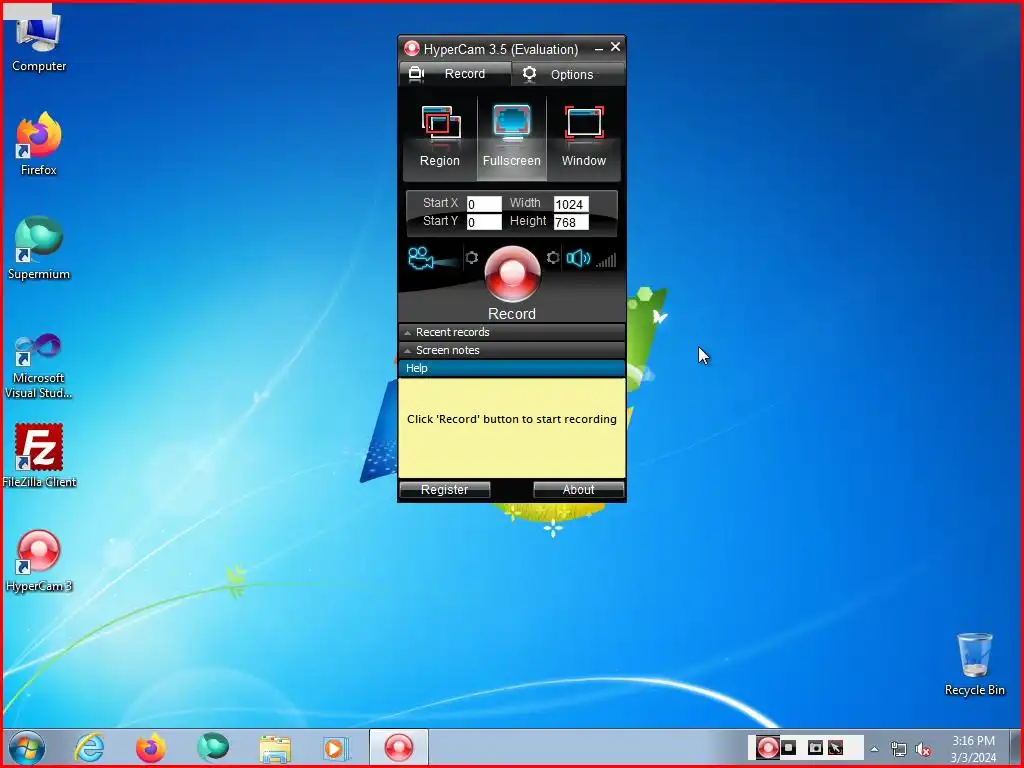The width and height of the screenshot is (1024, 768).
Task: Open the HyperCam 3 desktop shortcut
Action: [x=39, y=562]
